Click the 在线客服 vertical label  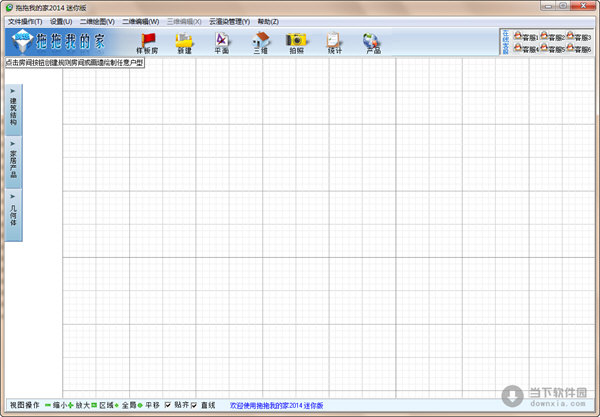click(x=505, y=42)
